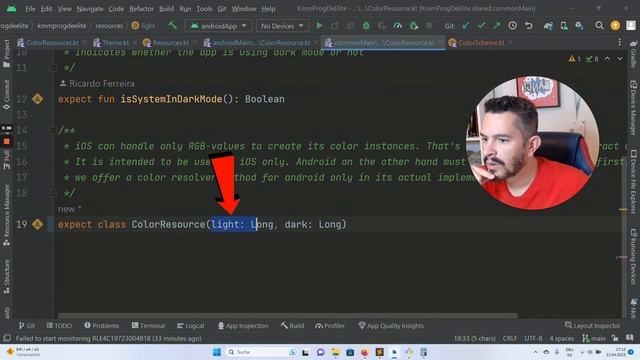The image size is (640, 360).
Task: Open Running Devices panel on right edge
Action: click(x=633, y=256)
